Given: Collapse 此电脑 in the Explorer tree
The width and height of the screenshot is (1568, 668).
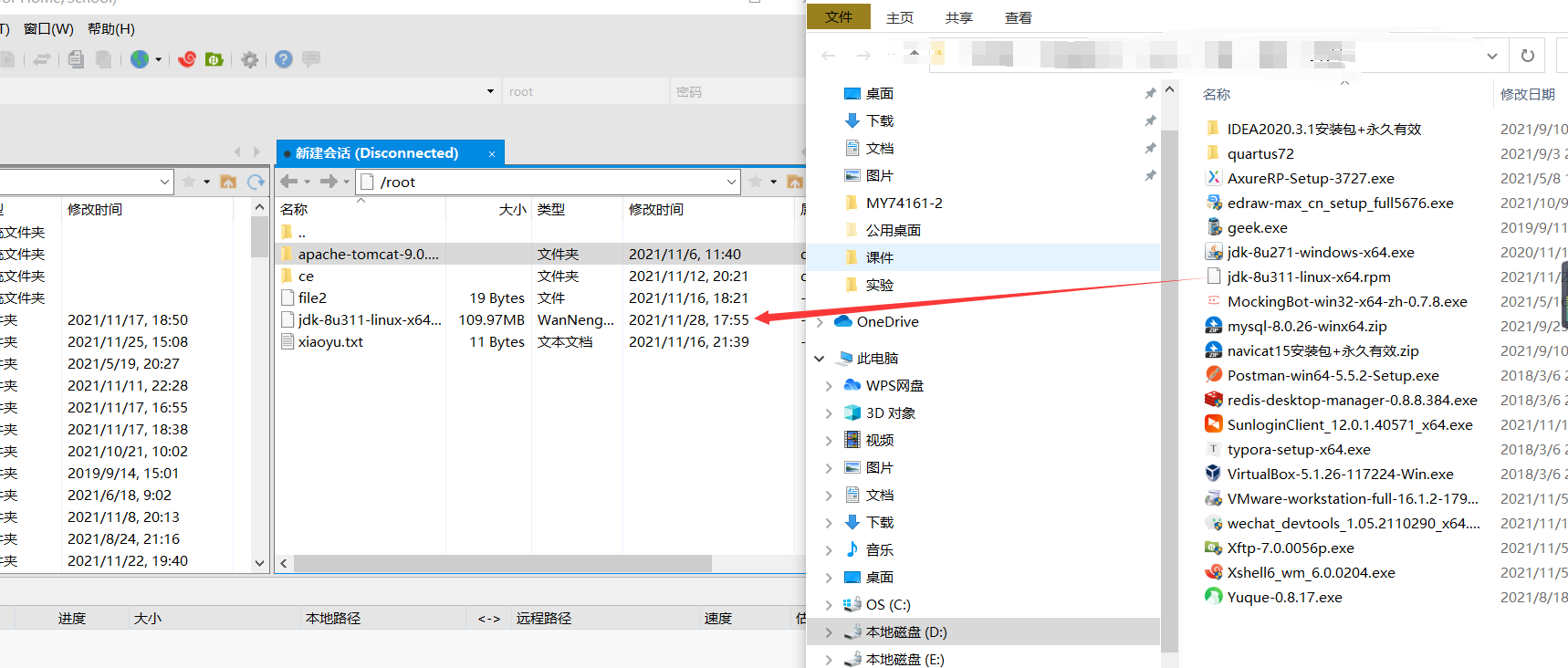Looking at the screenshot, I should 820,358.
